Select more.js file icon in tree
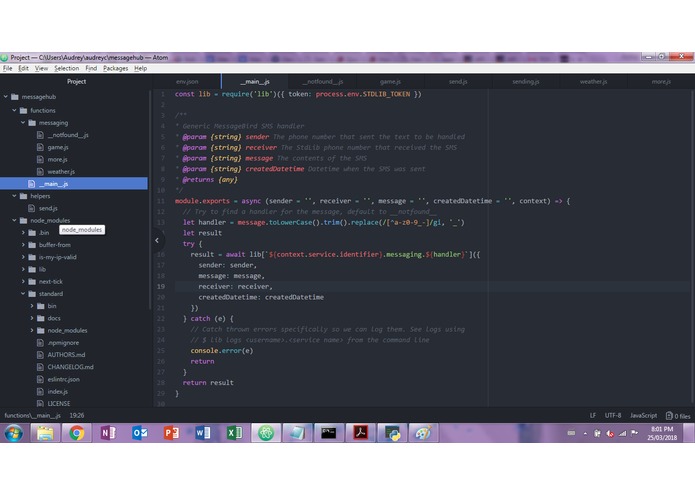The width and height of the screenshot is (695, 494). click(40, 159)
